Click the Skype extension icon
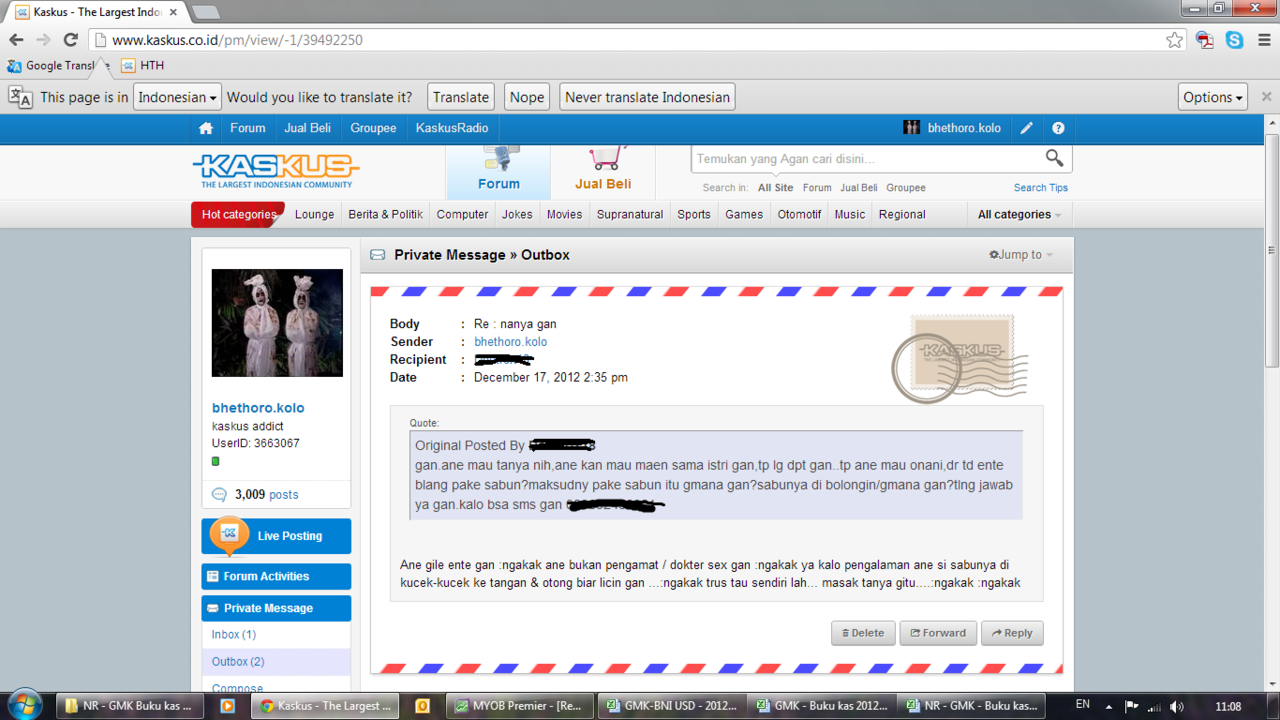The image size is (1280, 720). (1235, 40)
